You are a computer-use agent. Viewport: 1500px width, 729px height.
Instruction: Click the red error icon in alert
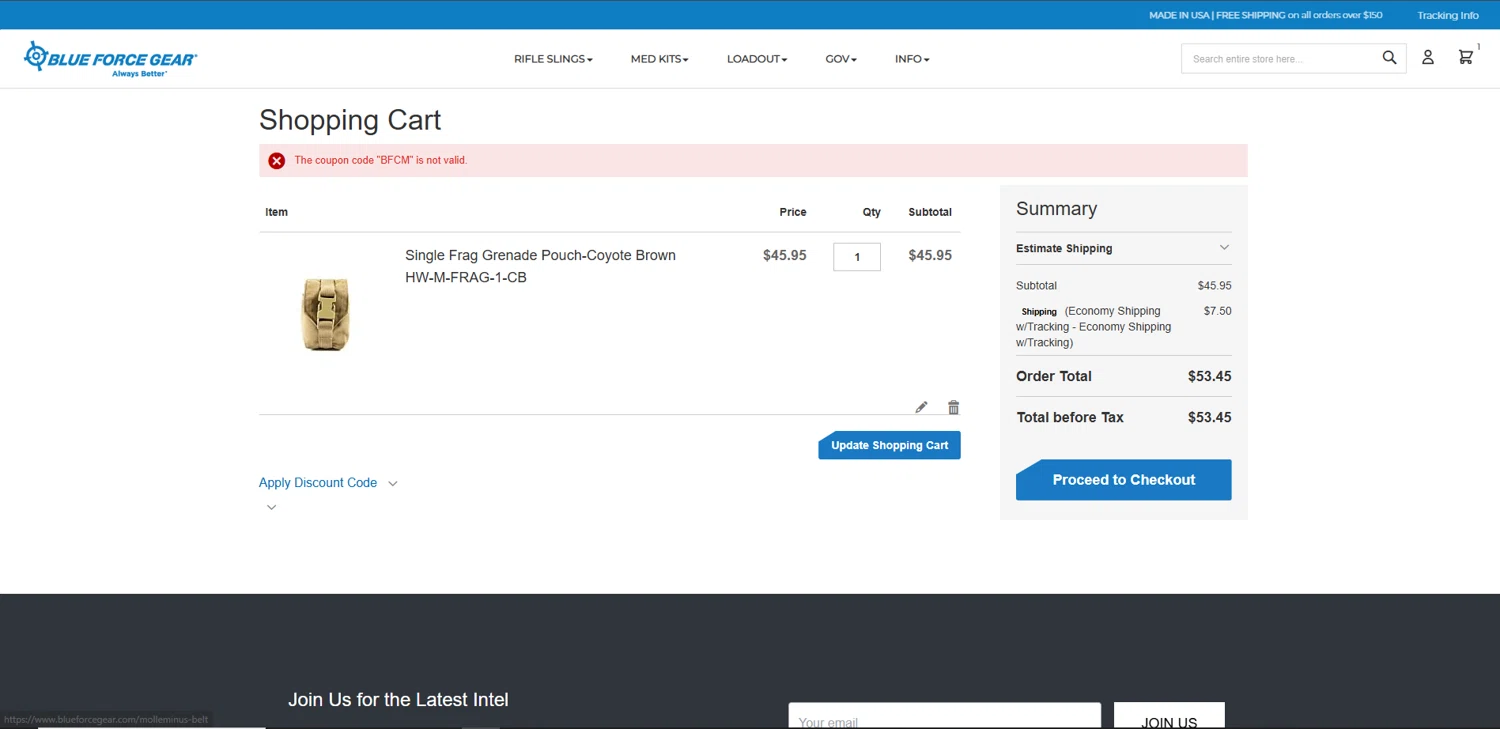click(277, 161)
